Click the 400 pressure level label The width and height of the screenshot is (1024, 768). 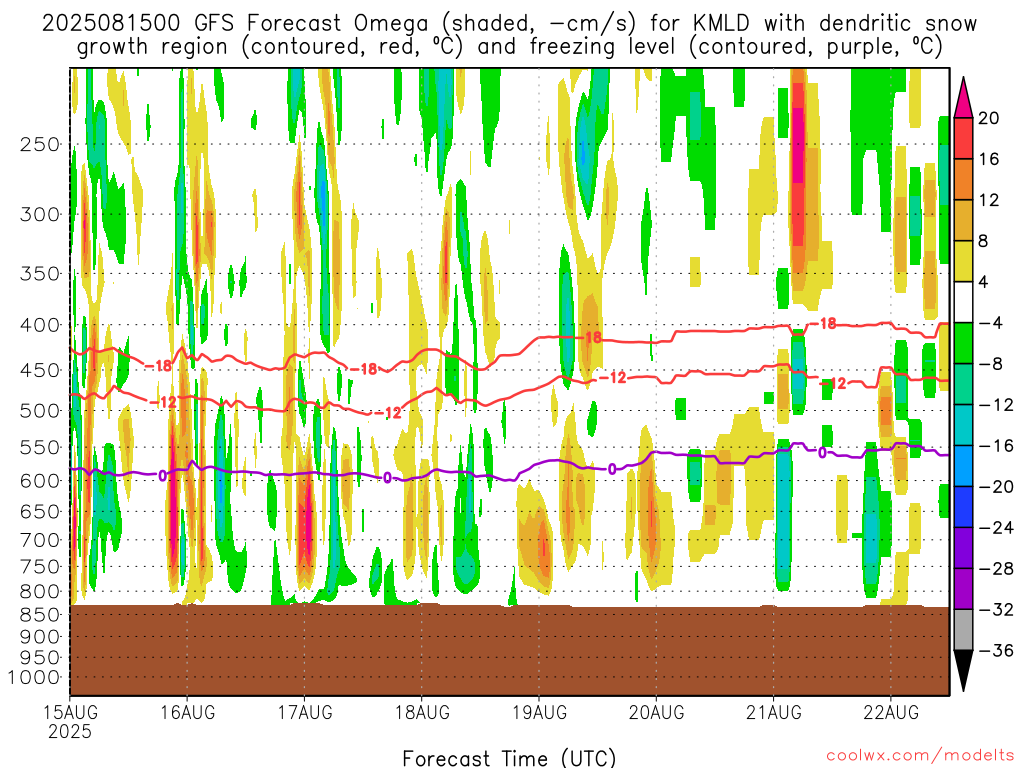pos(40,325)
